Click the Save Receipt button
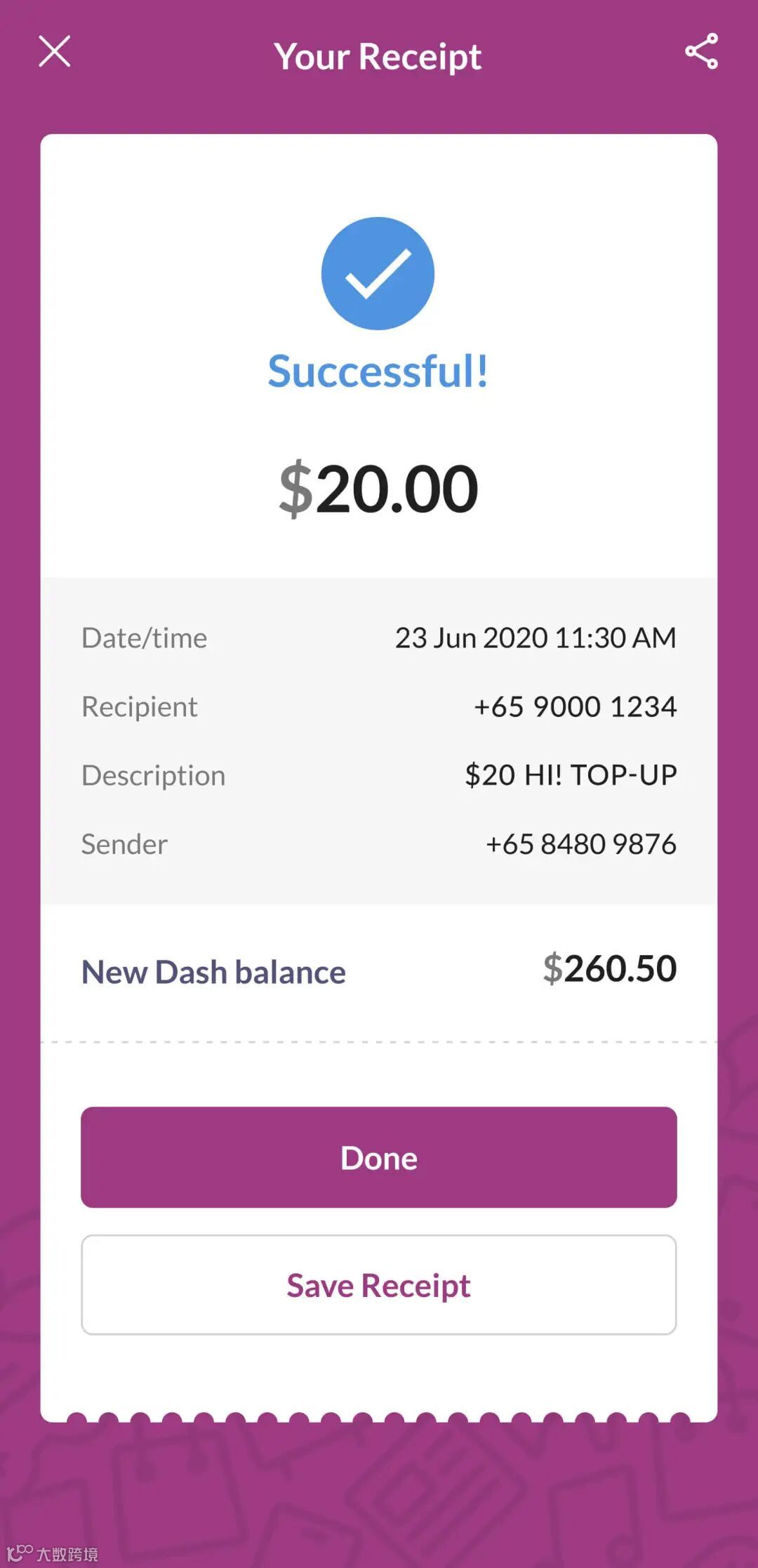The width and height of the screenshot is (758, 1568). point(379,1285)
